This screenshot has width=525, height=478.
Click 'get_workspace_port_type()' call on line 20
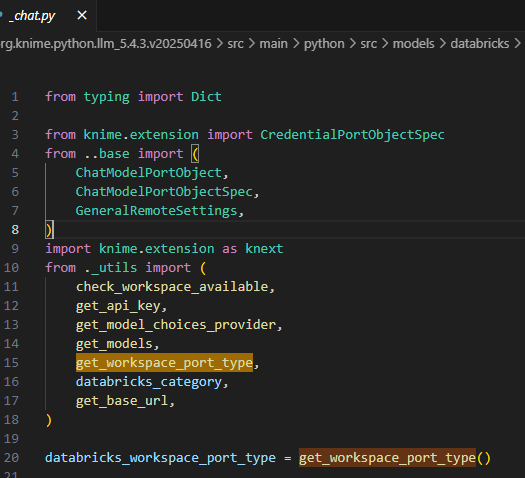click(x=395, y=458)
